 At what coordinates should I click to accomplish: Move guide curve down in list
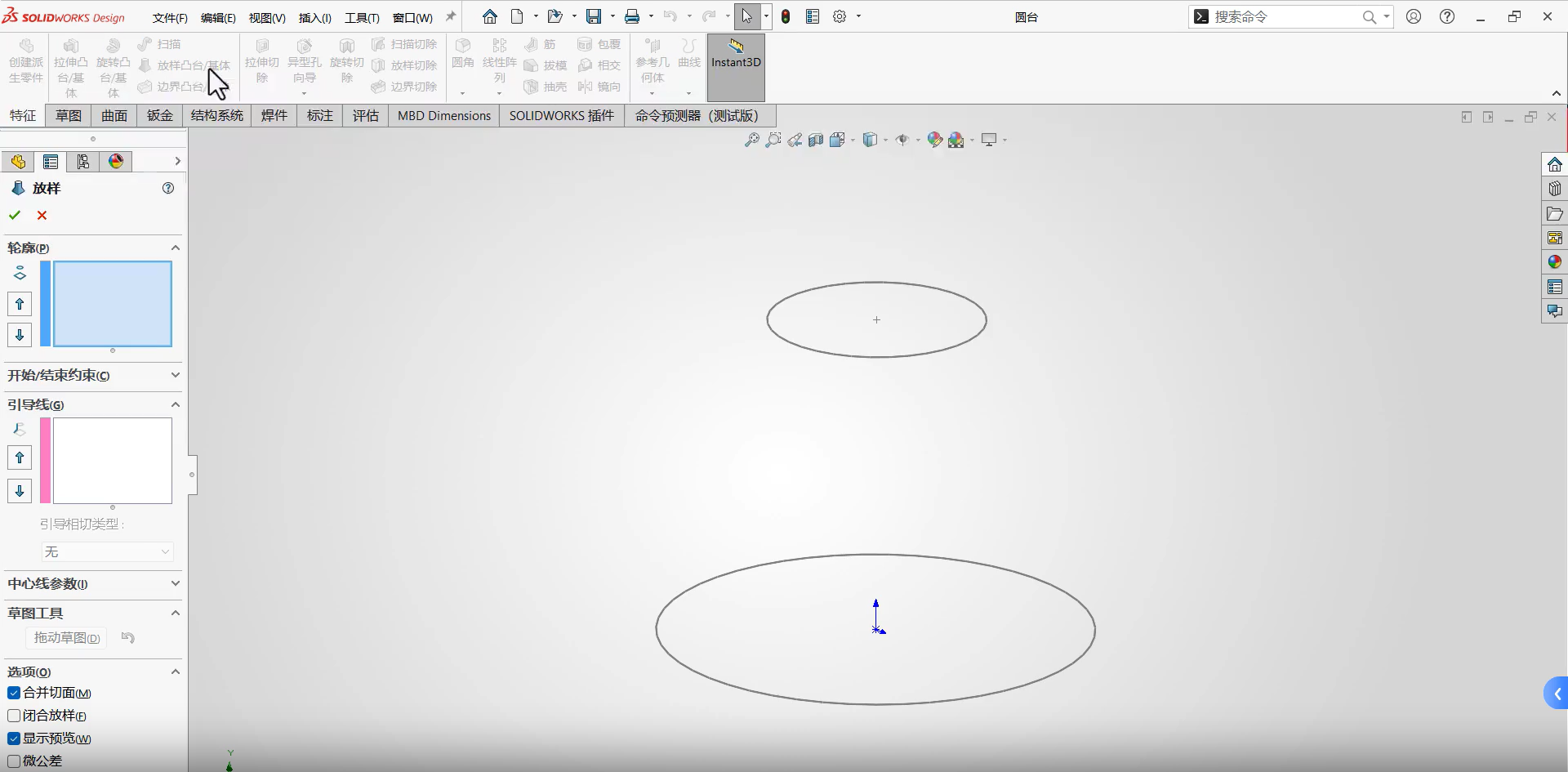point(20,491)
